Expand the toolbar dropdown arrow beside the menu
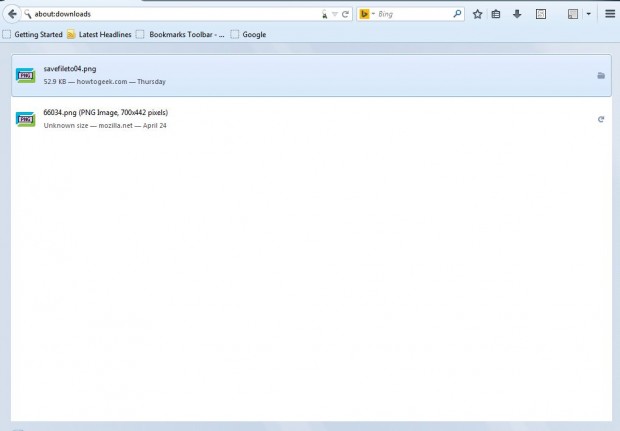 588,14
